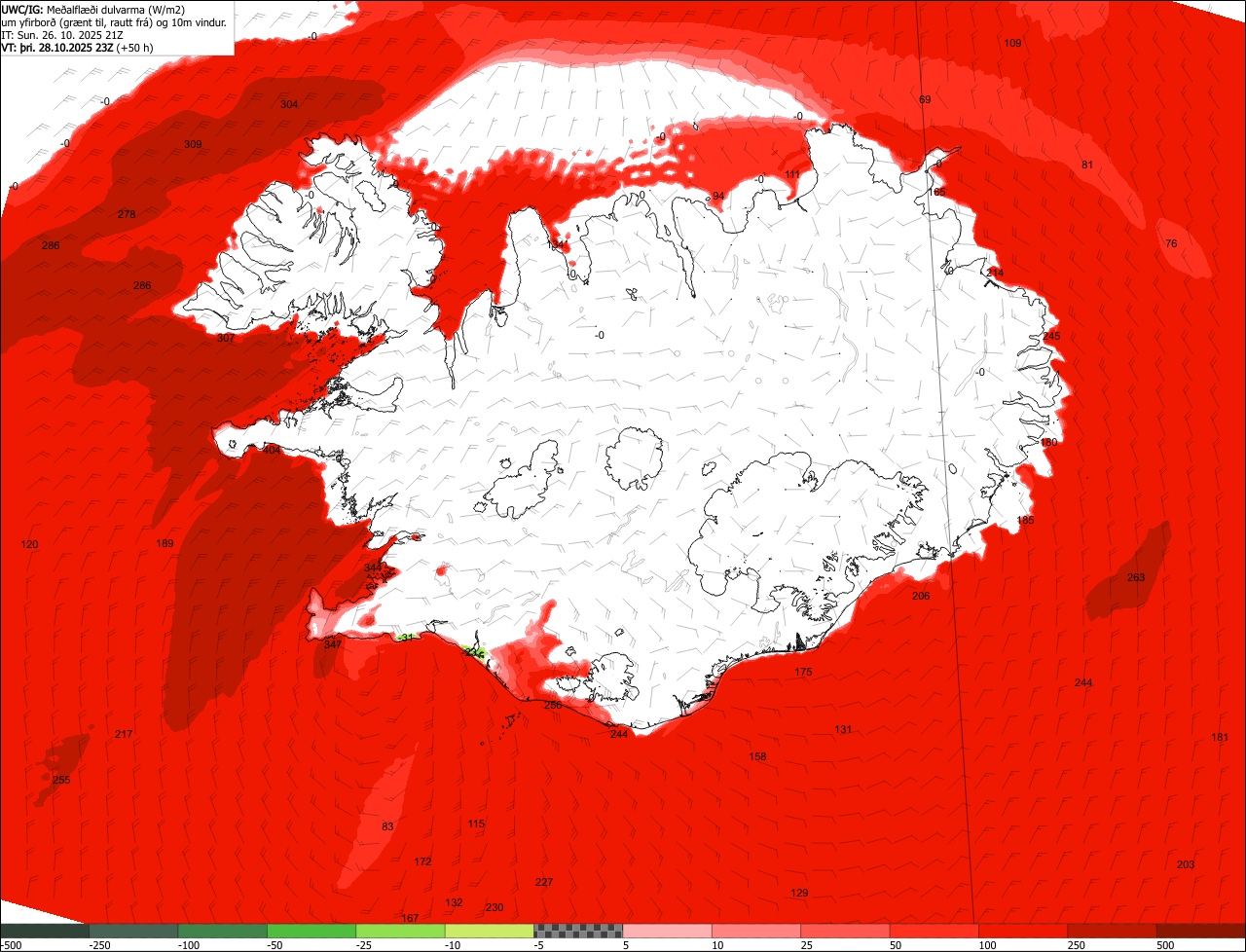This screenshot has width=1246, height=952.
Task: Click the map value '309'
Action: (x=193, y=145)
